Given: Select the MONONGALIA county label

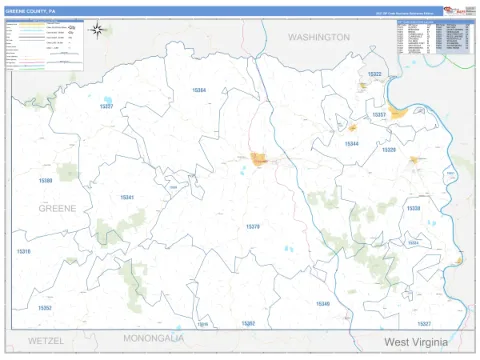Looking at the screenshot, I should pos(153,338).
